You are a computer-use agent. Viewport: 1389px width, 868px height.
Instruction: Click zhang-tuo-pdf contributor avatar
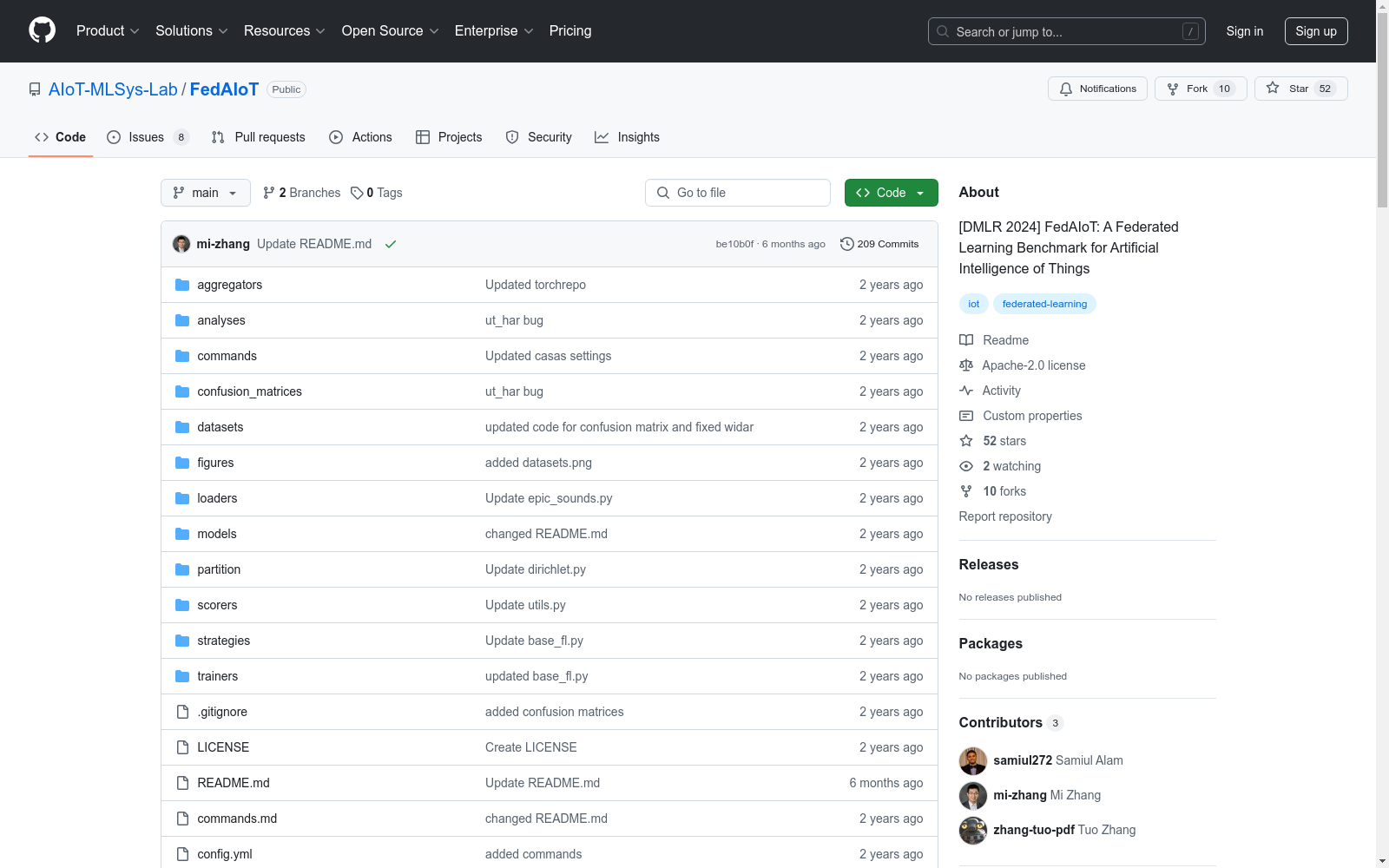click(973, 831)
